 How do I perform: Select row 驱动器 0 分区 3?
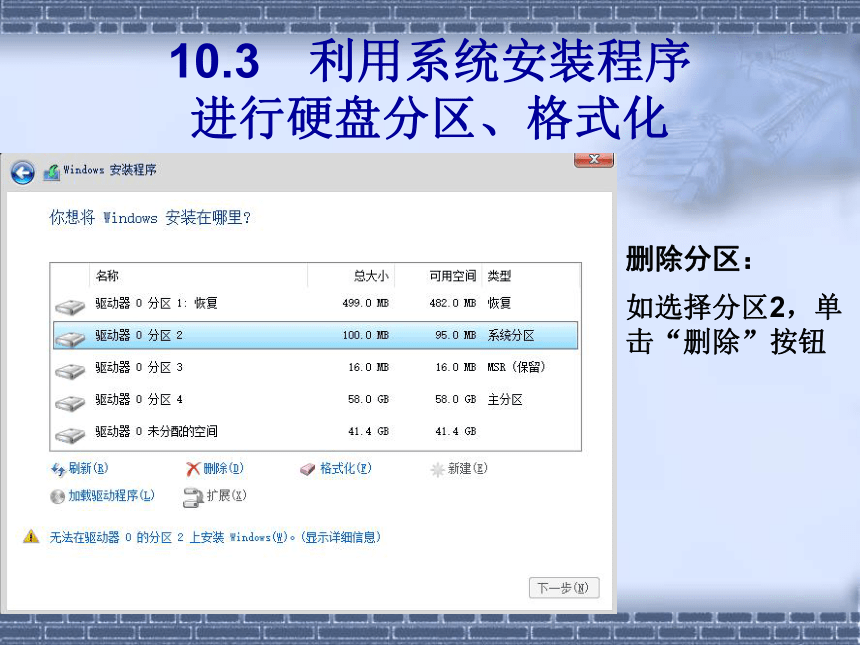pyautogui.click(x=315, y=367)
